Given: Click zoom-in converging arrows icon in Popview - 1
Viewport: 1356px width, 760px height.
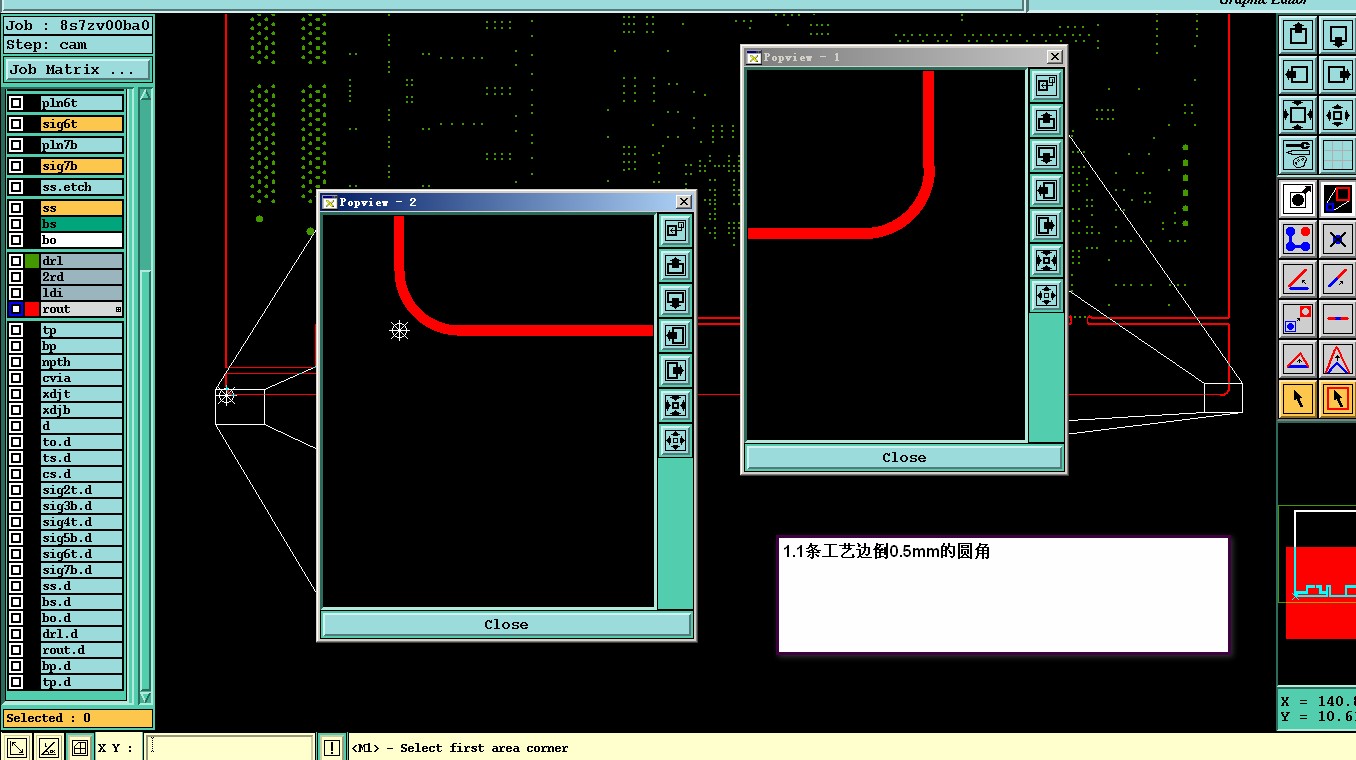Looking at the screenshot, I should tap(1046, 261).
